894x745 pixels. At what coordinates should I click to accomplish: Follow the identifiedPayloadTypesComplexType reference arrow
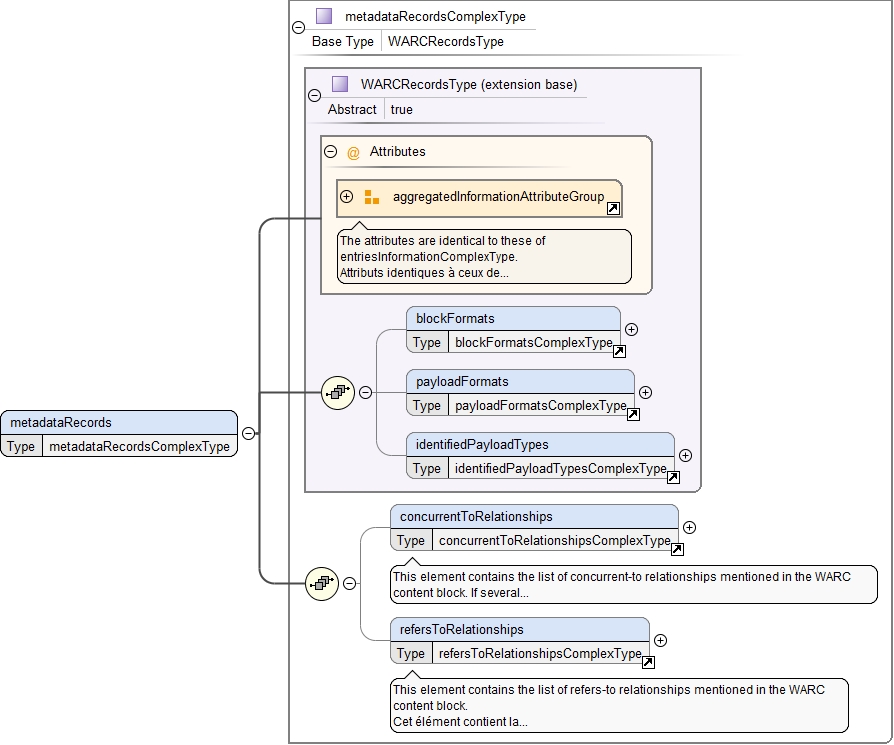point(673,477)
